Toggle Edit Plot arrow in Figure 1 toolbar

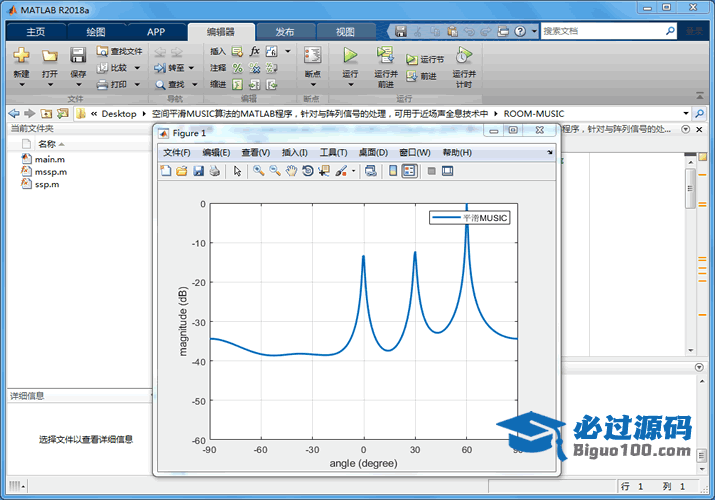[x=237, y=171]
